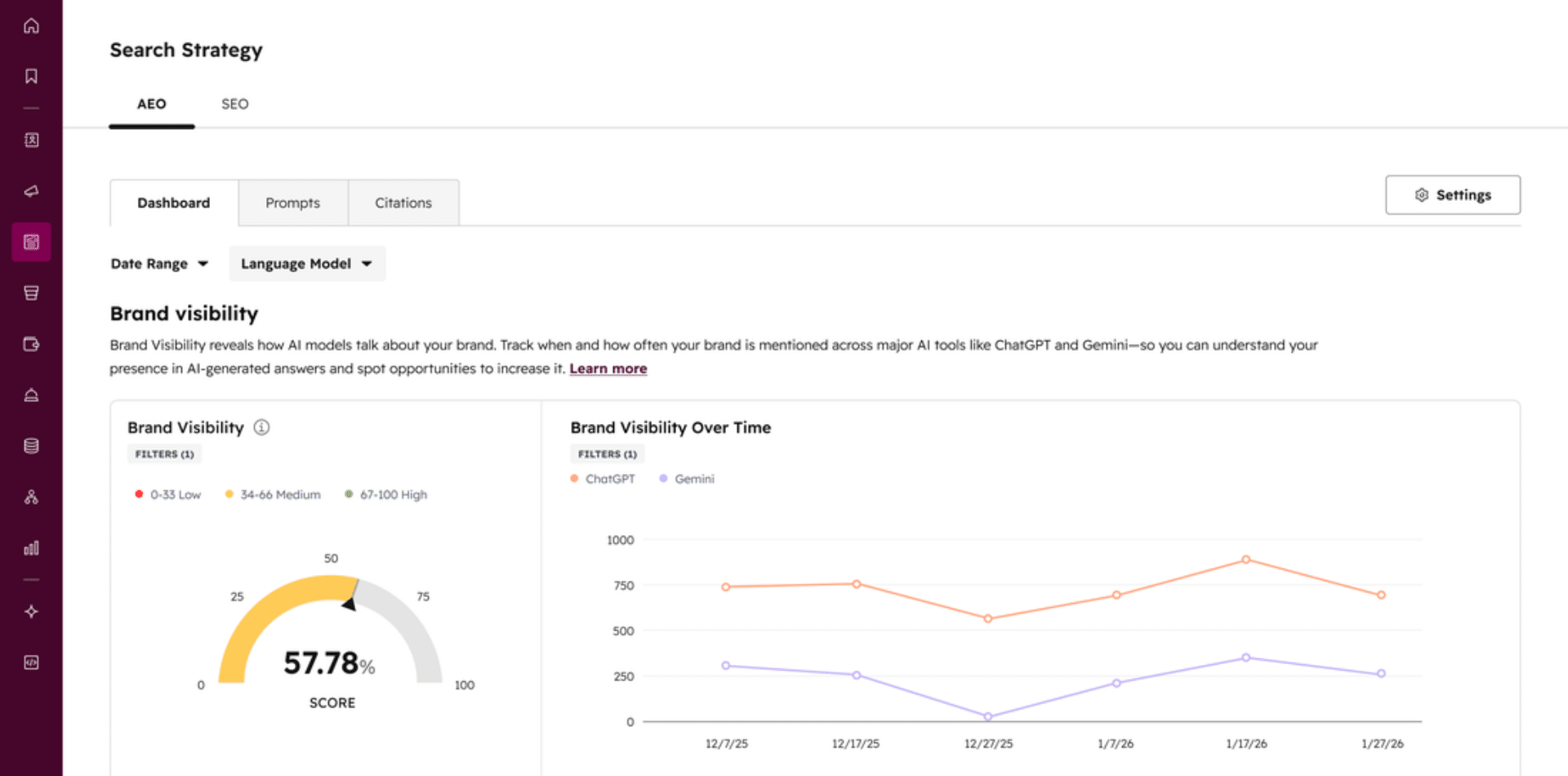
Task: Click the bar chart analytics icon
Action: [32, 548]
